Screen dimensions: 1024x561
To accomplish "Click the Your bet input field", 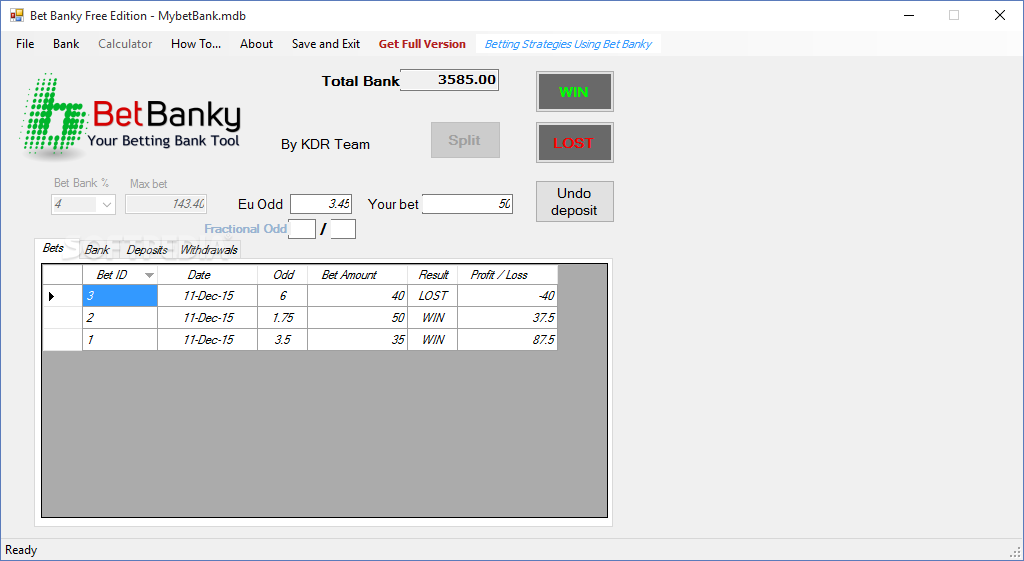I will tap(468, 204).
